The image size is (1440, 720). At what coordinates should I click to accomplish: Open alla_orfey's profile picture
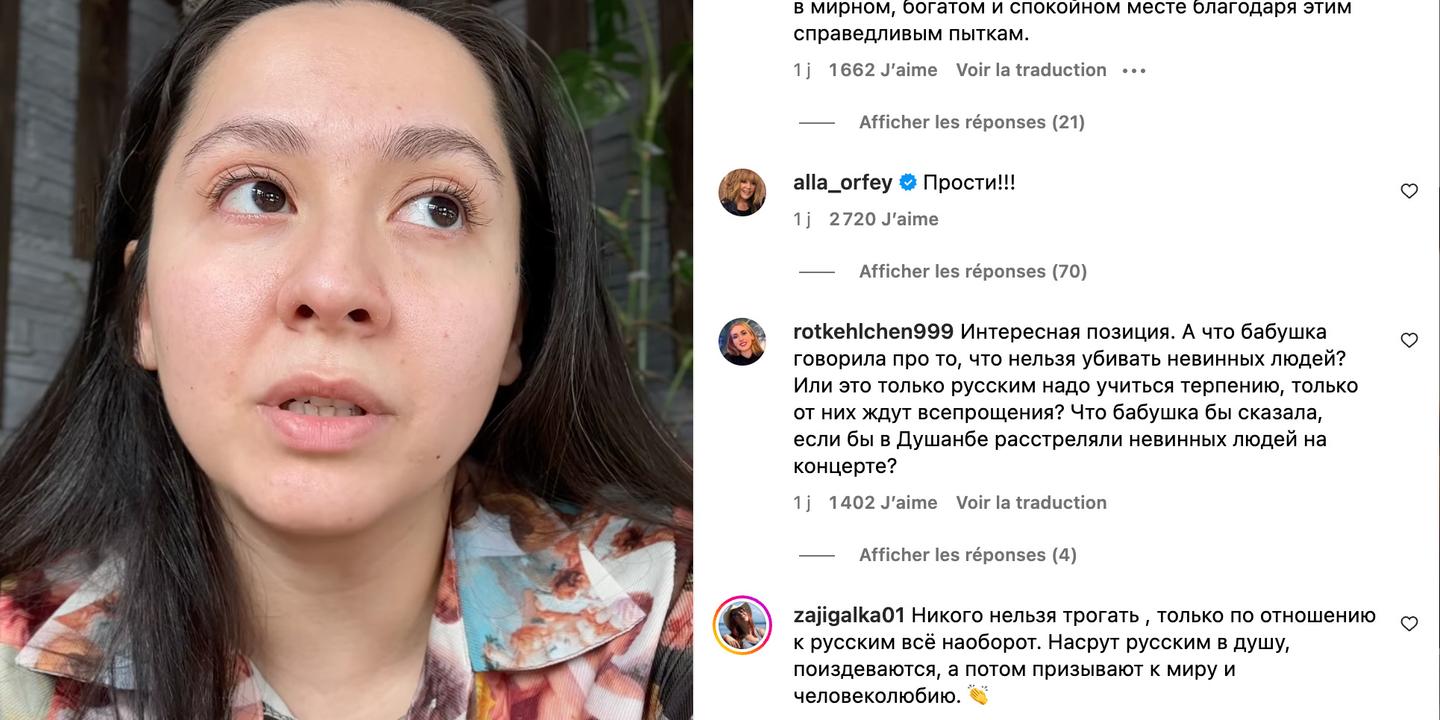(x=742, y=192)
